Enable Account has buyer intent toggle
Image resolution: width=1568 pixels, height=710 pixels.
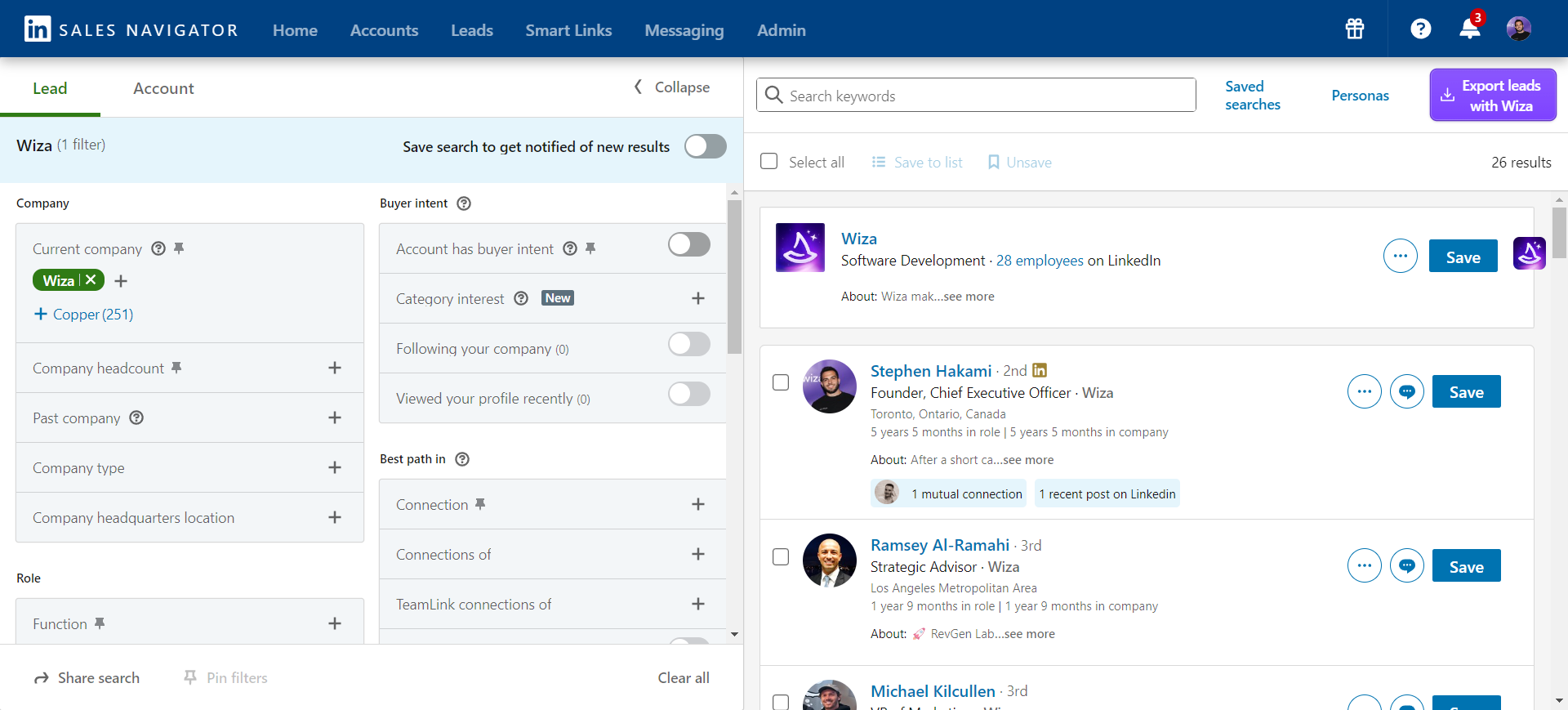tap(689, 244)
